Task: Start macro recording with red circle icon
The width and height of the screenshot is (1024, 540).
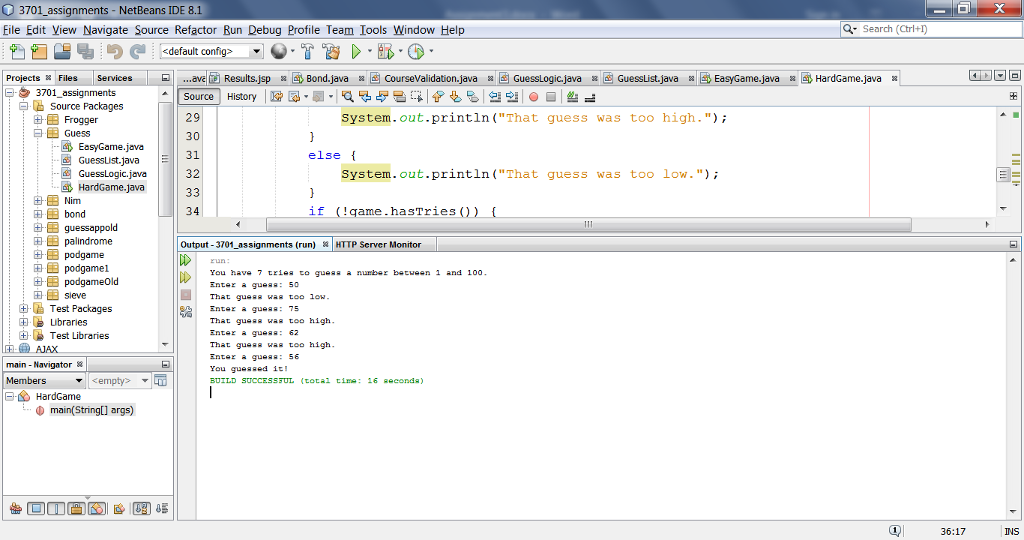Action: click(534, 97)
